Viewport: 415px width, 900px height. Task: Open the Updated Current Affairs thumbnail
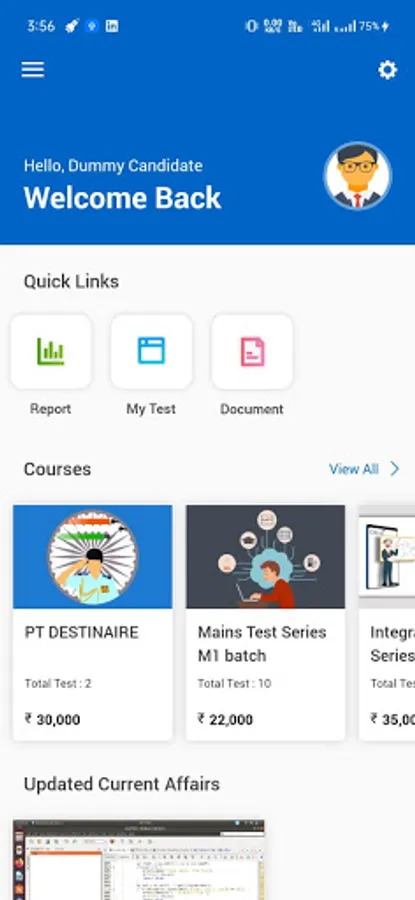pyautogui.click(x=139, y=860)
